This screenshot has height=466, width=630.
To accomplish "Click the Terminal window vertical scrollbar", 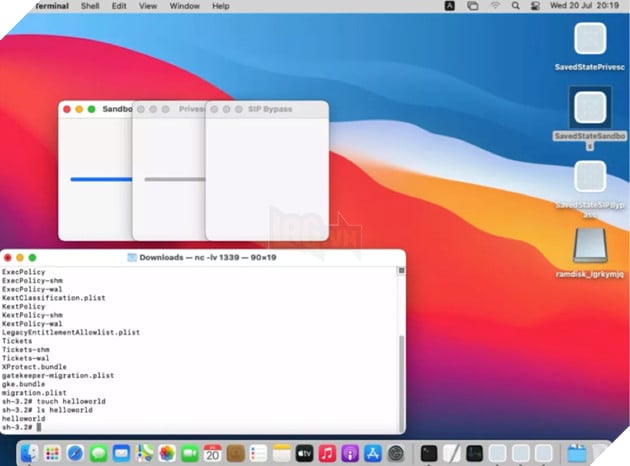I will 401,382.
